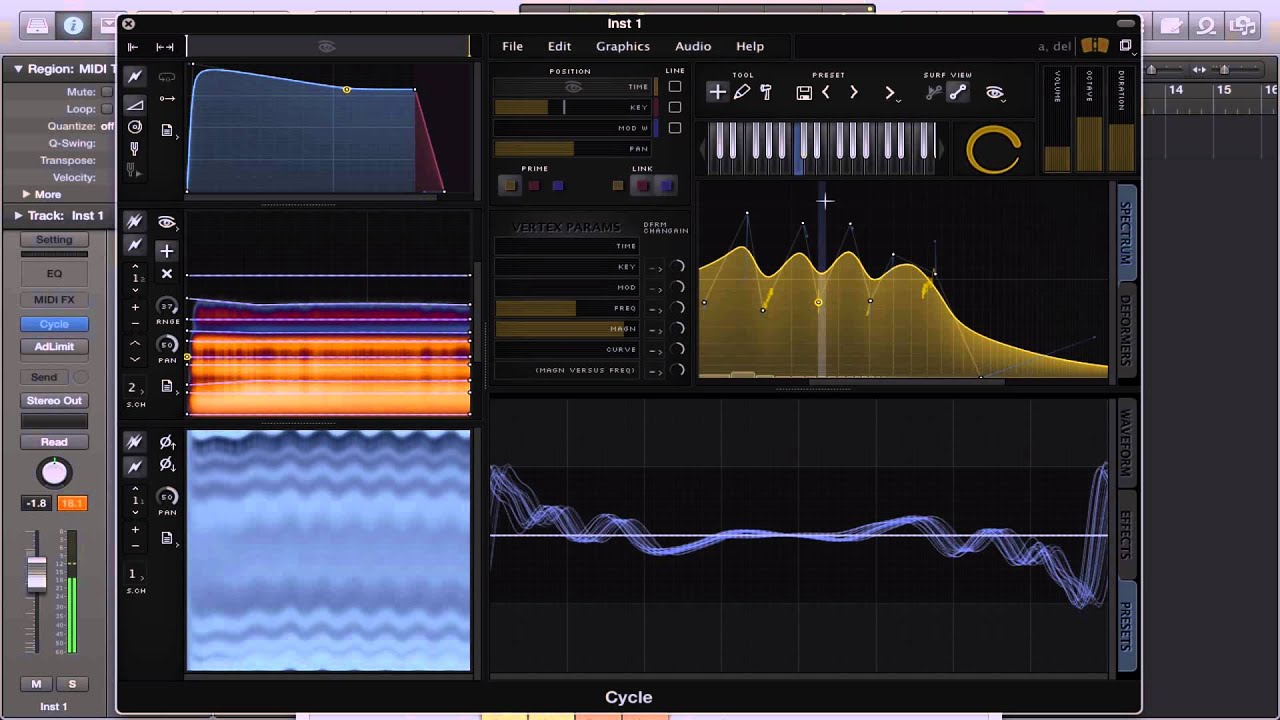Image resolution: width=1280 pixels, height=720 pixels.
Task: Select the connected-points surface view mode
Action: click(x=957, y=92)
